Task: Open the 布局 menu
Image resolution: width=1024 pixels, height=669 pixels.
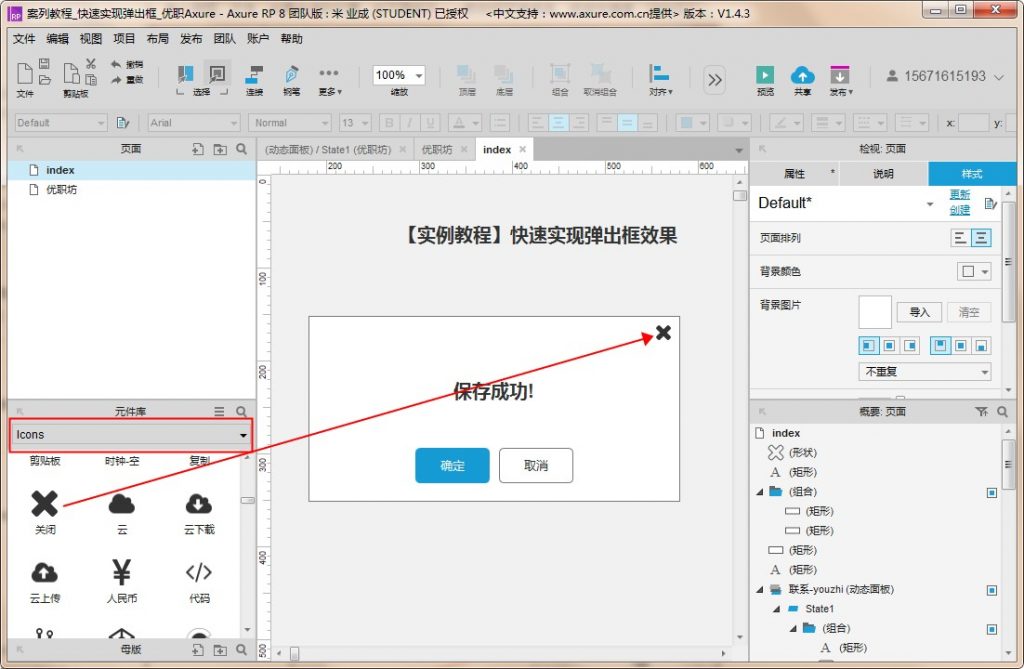Action: tap(157, 39)
